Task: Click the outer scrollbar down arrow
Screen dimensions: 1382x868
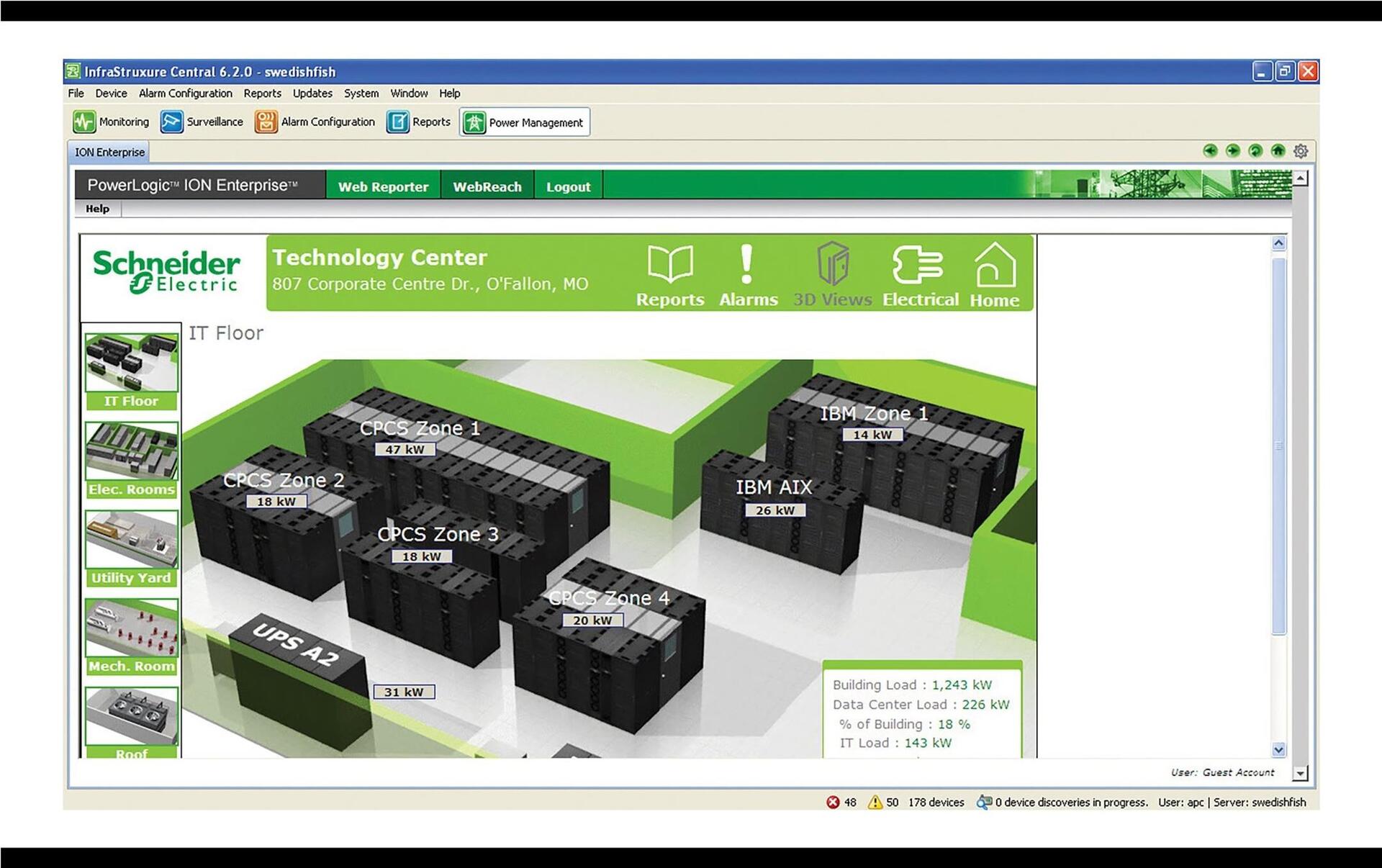Action: pyautogui.click(x=1300, y=773)
